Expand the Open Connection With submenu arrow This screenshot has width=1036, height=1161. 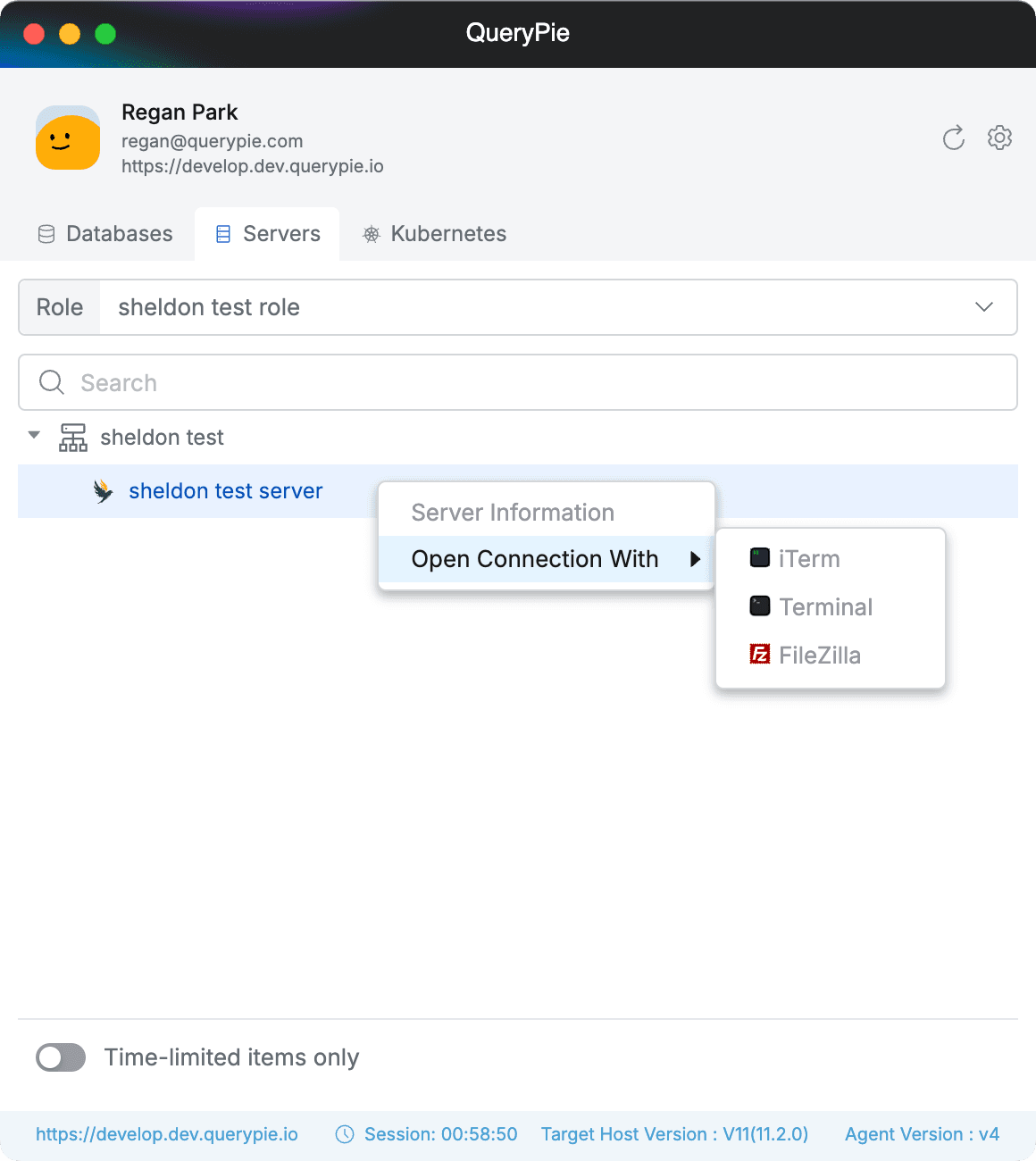(696, 558)
